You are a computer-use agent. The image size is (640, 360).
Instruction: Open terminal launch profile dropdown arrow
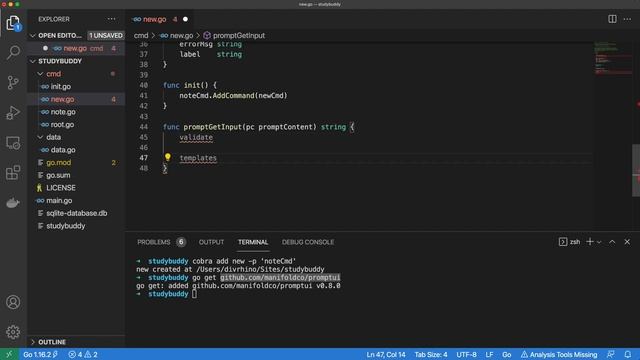pyautogui.click(x=599, y=242)
